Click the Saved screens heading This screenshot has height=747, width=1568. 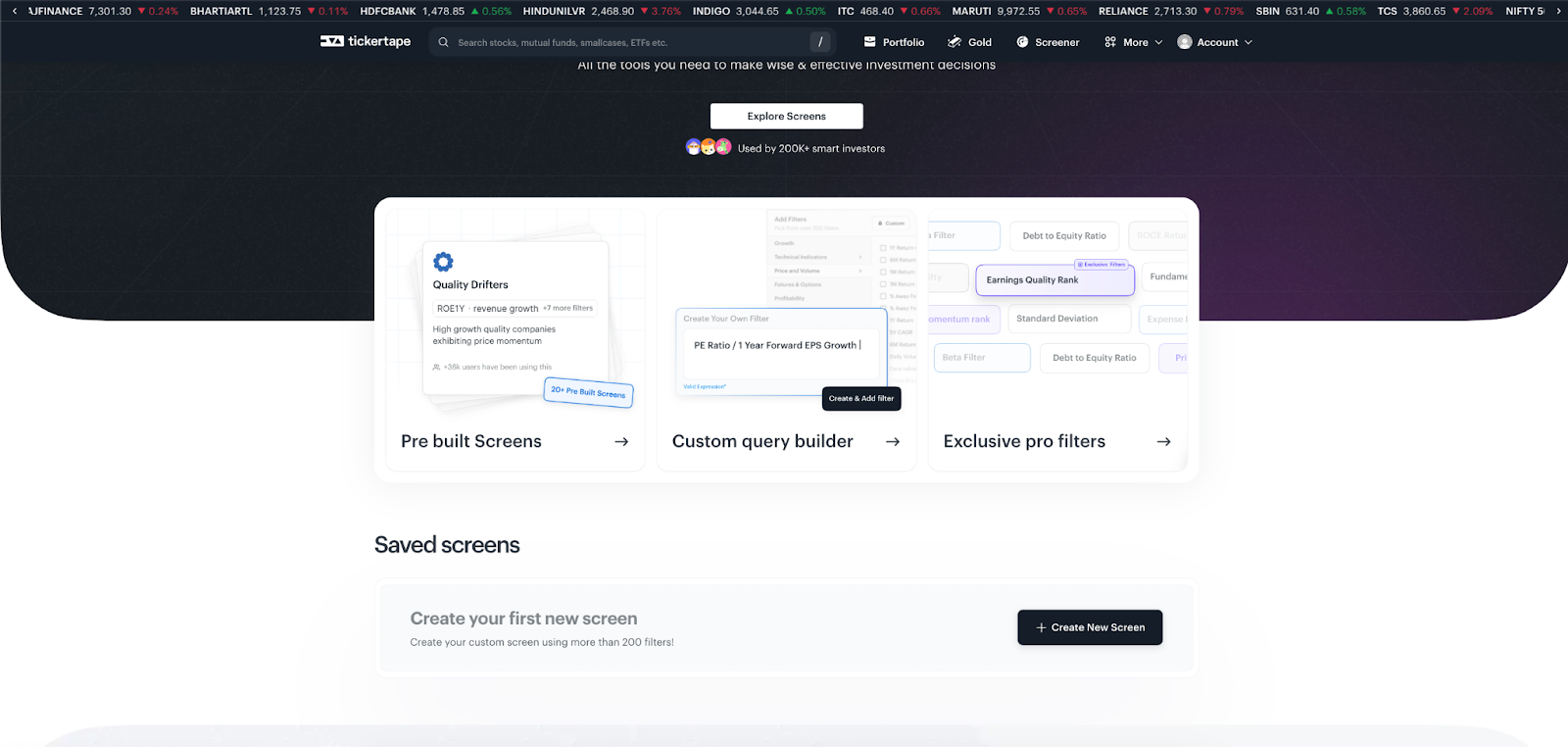click(x=447, y=545)
